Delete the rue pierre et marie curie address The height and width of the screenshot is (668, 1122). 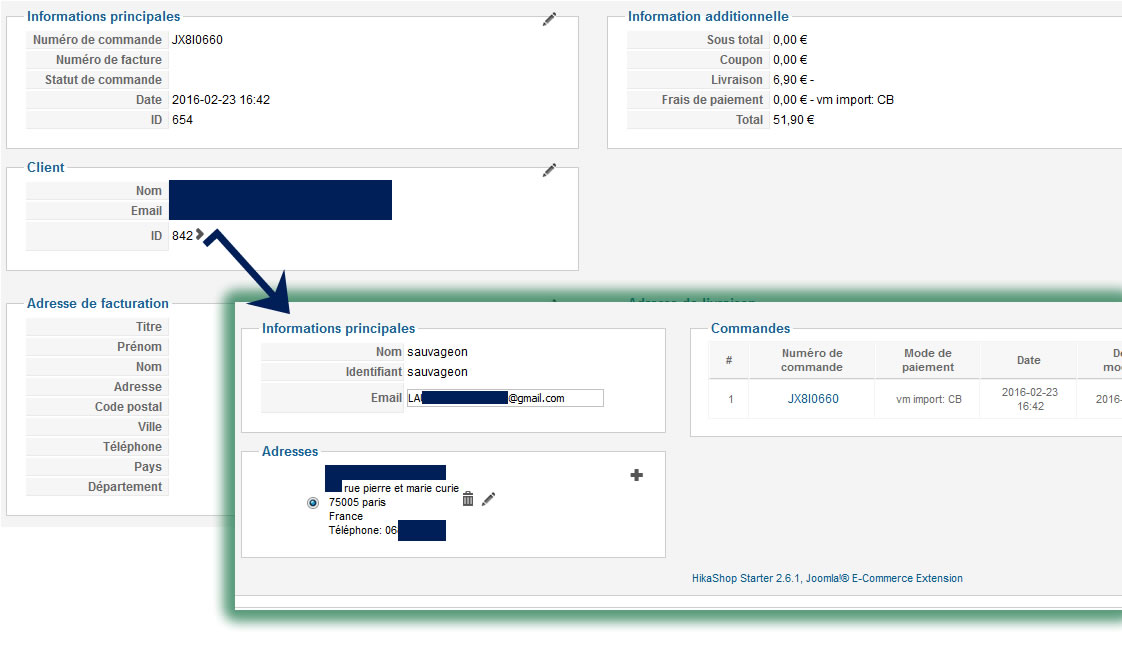pos(468,498)
